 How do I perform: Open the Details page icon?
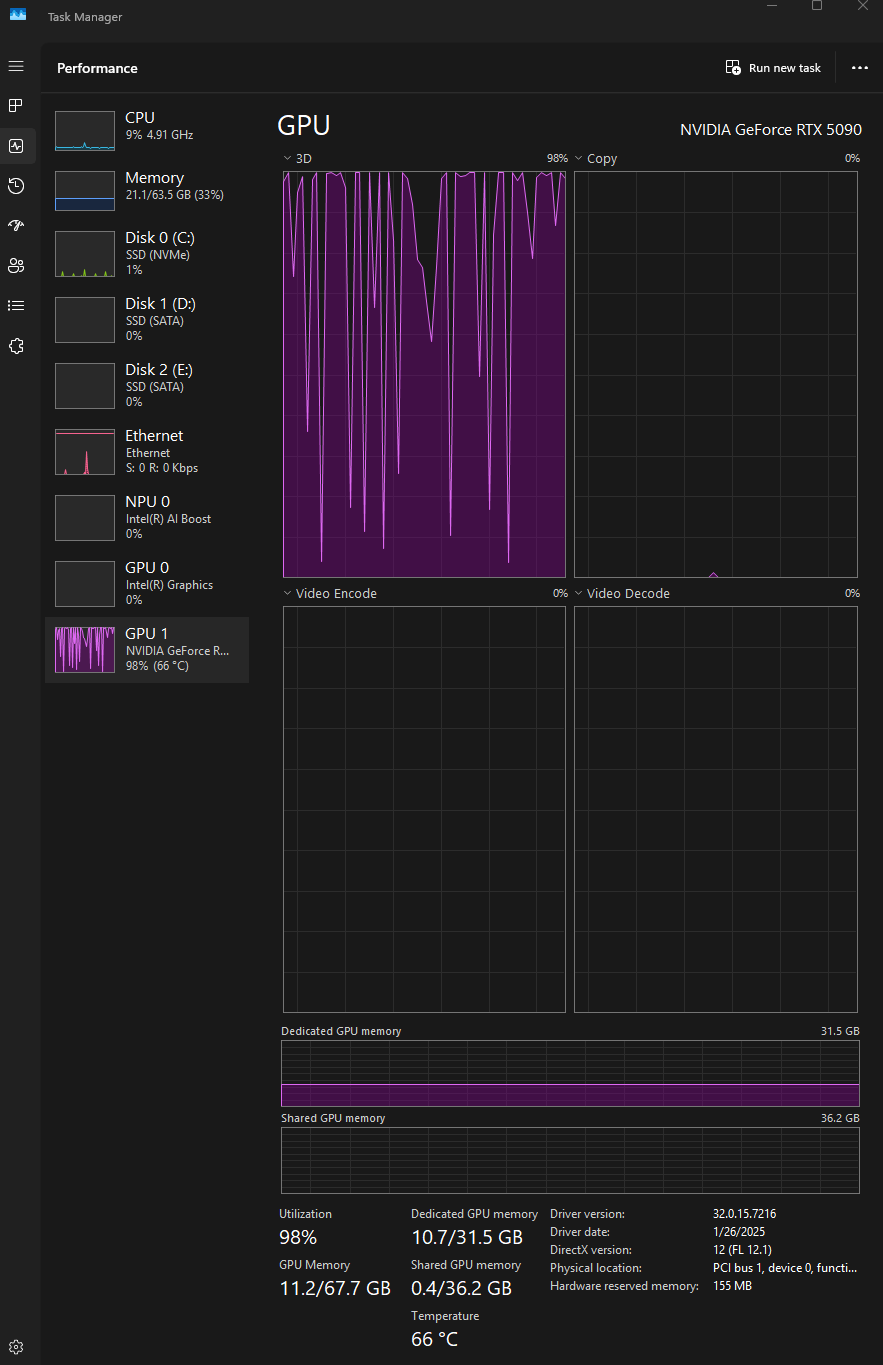pos(16,306)
